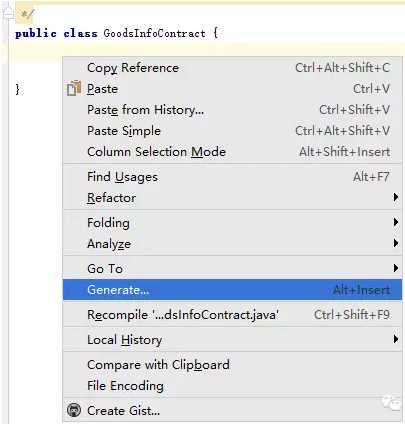
Task: Expand the Folding submenu arrow
Action: 395,222
